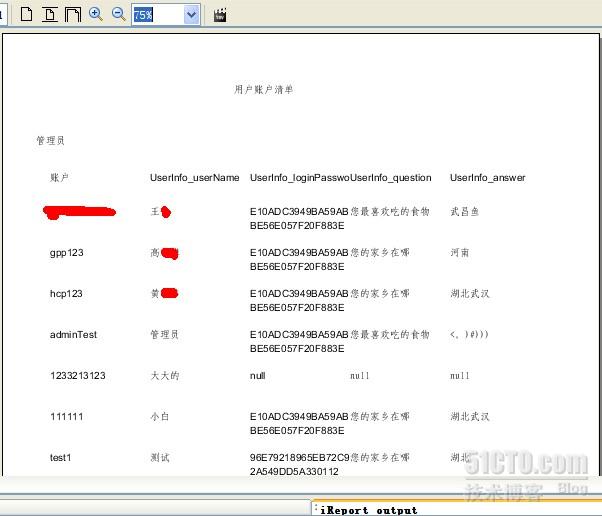
Task: Click the 管理员 group heading
Action: click(x=50, y=141)
